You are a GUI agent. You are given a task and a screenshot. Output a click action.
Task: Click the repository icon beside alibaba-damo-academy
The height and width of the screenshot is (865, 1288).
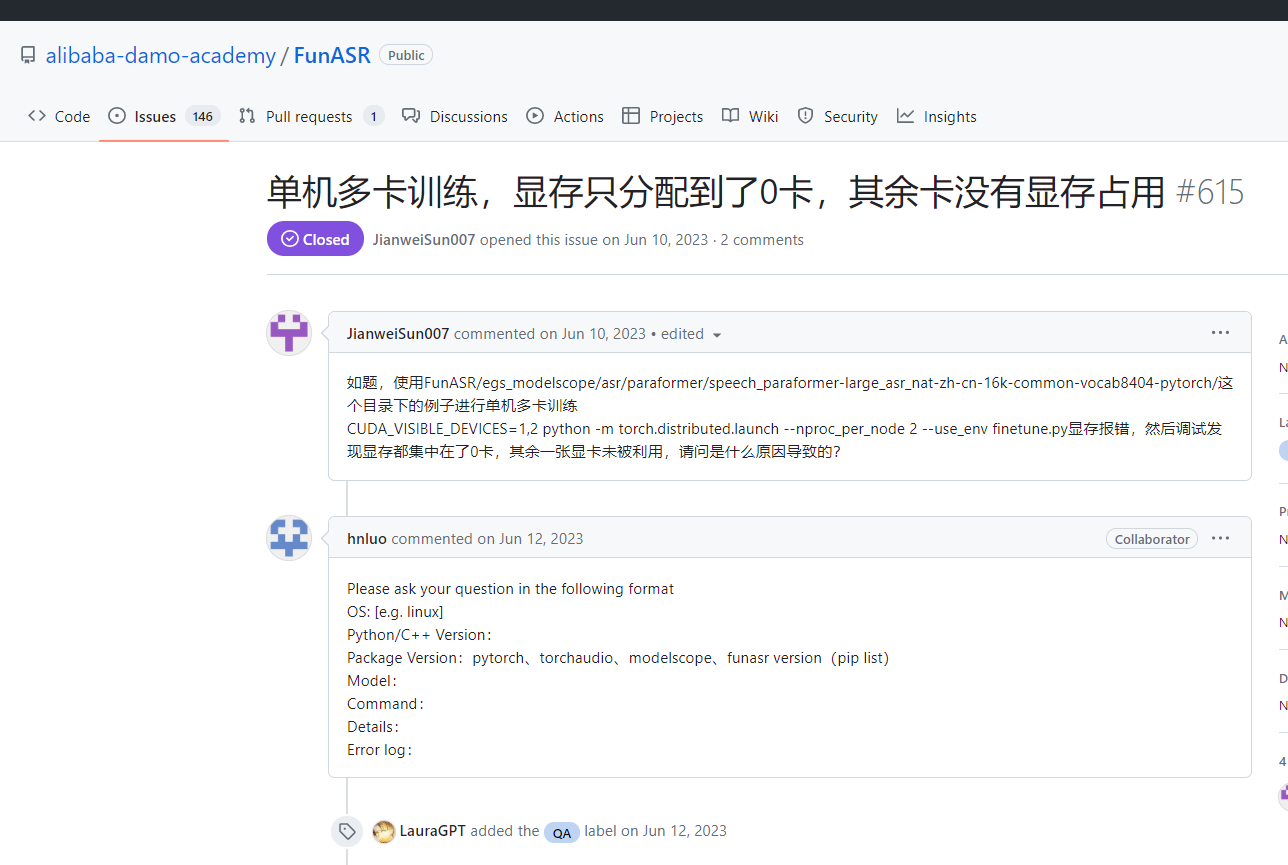click(x=28, y=56)
